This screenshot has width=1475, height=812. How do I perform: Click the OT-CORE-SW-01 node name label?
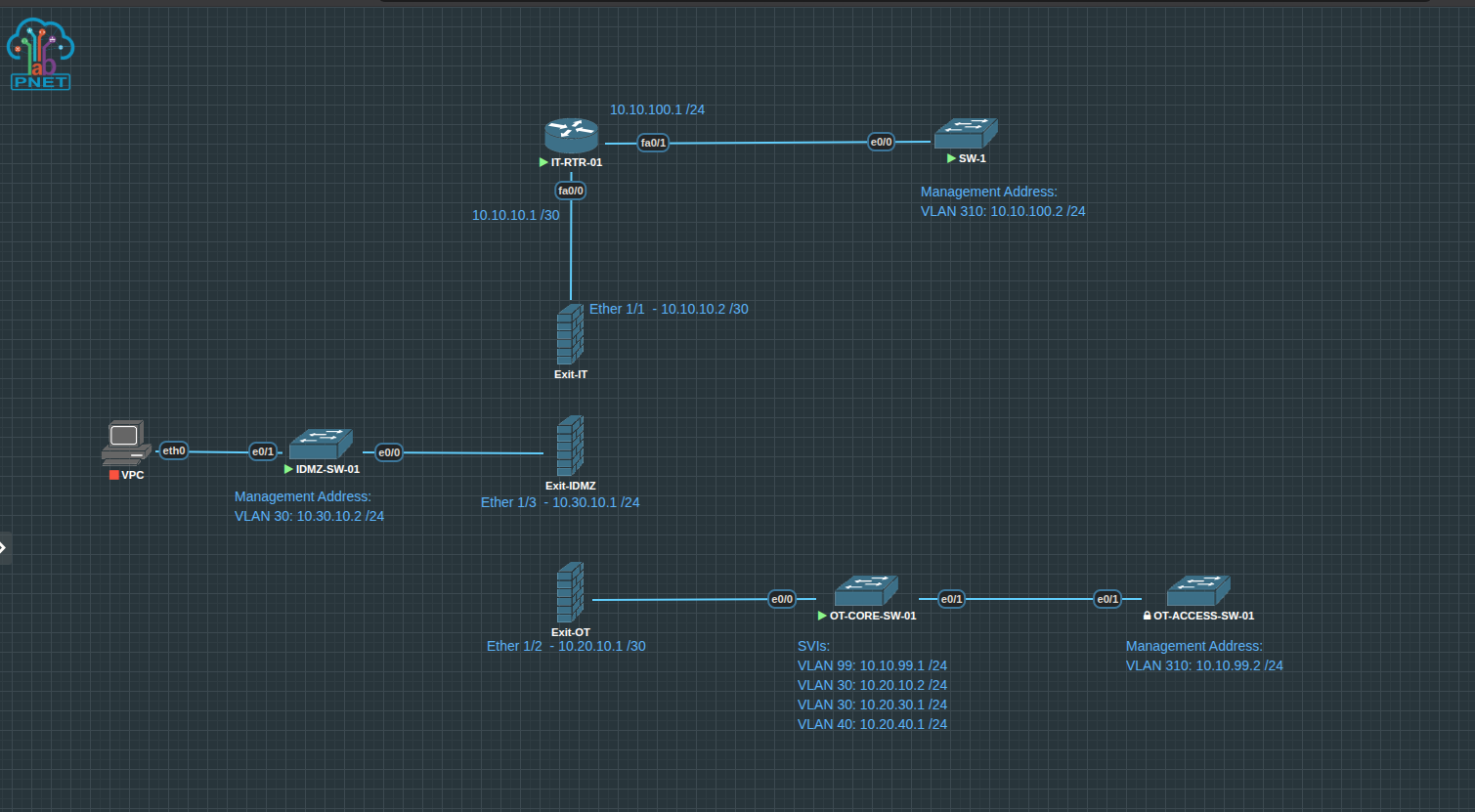(x=873, y=616)
